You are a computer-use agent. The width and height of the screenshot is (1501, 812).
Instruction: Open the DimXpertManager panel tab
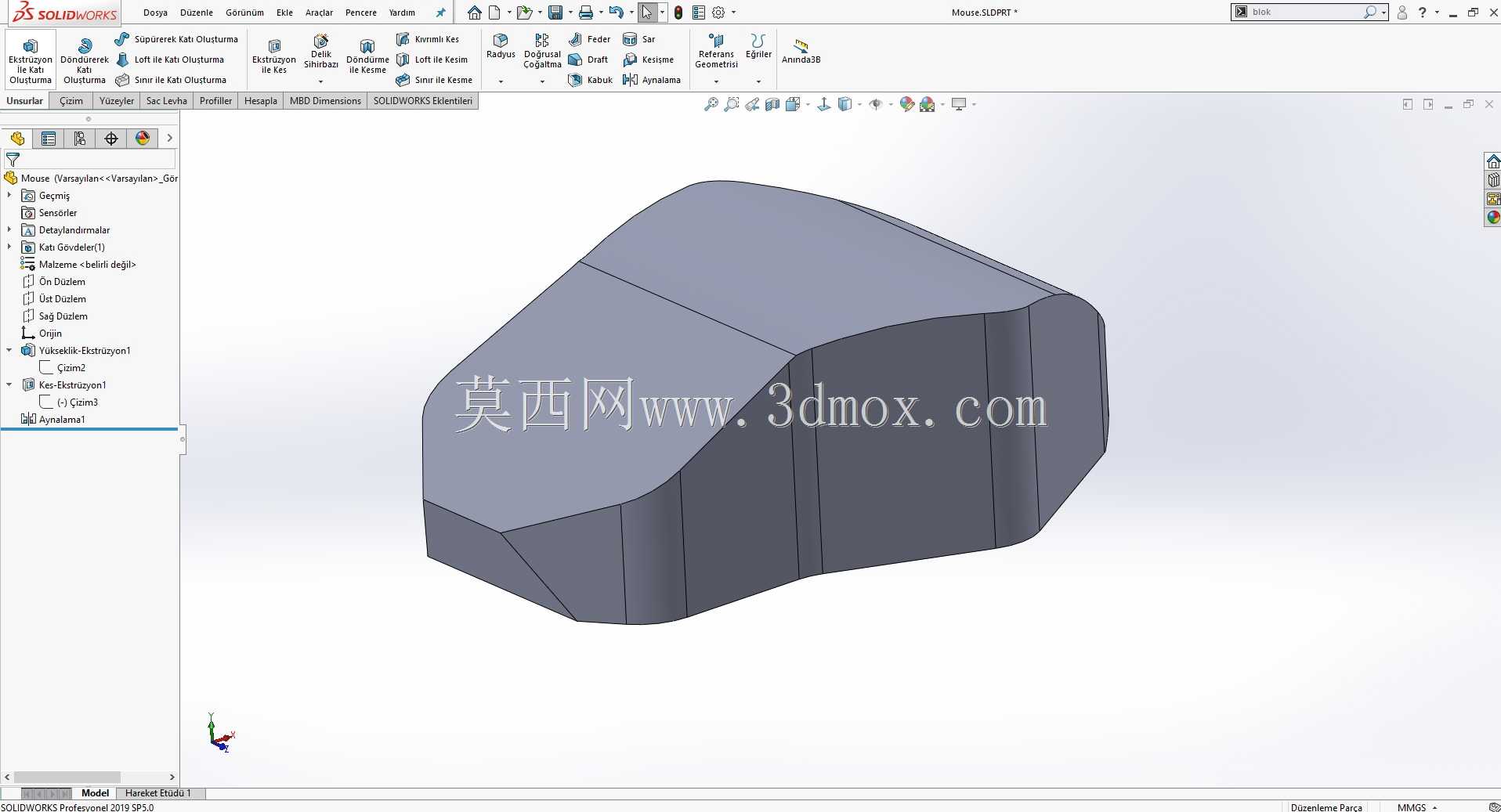111,139
